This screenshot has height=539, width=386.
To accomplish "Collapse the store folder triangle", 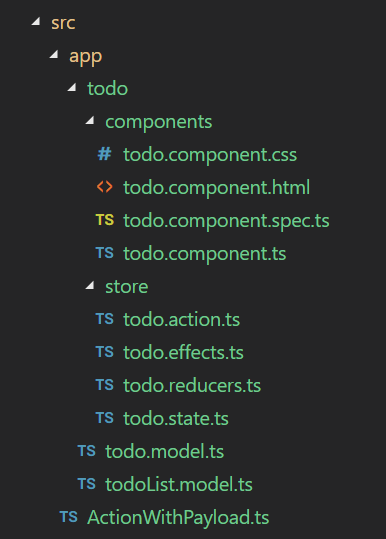I will coord(90,285).
